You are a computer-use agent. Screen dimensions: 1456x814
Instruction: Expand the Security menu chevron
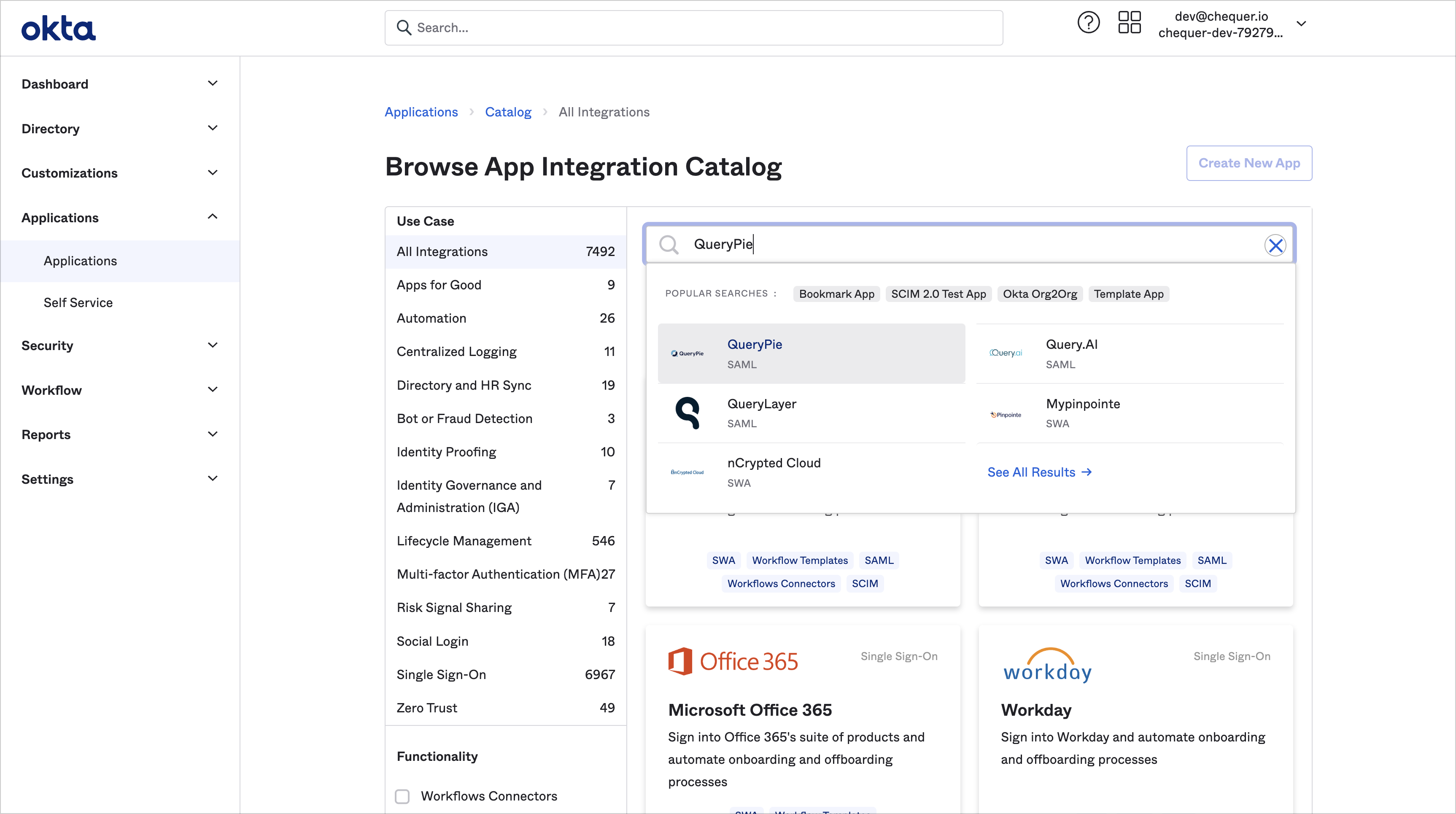tap(213, 345)
